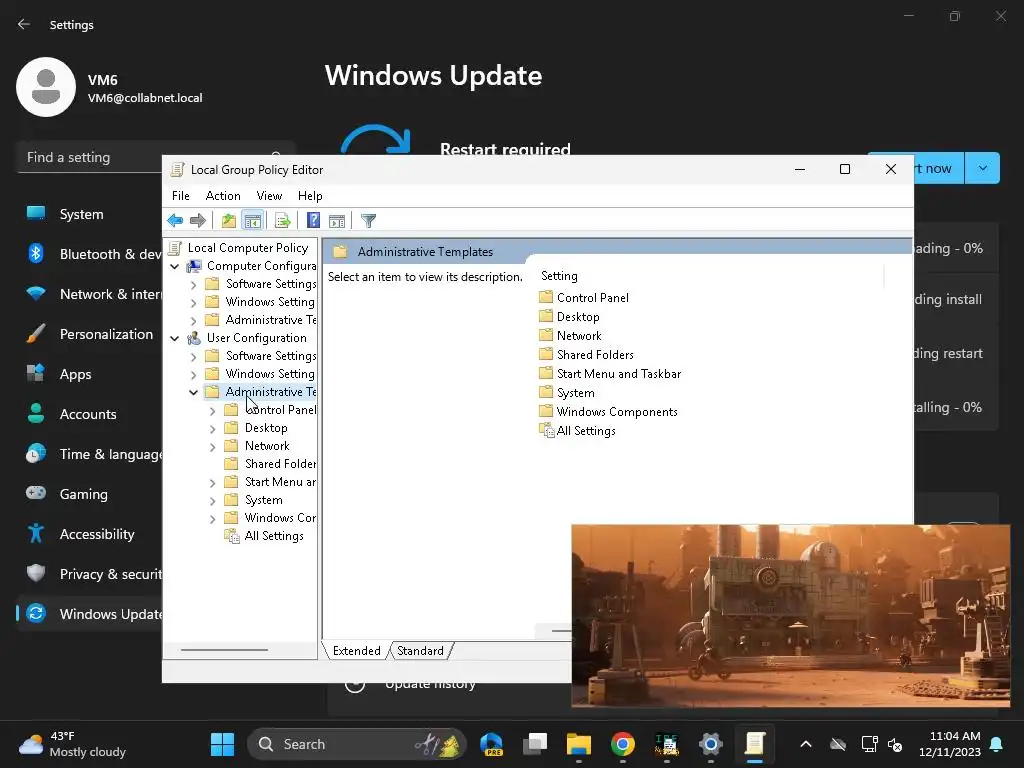
Task: Expand Windows Settings under Computer Configuration
Action: [193, 302]
